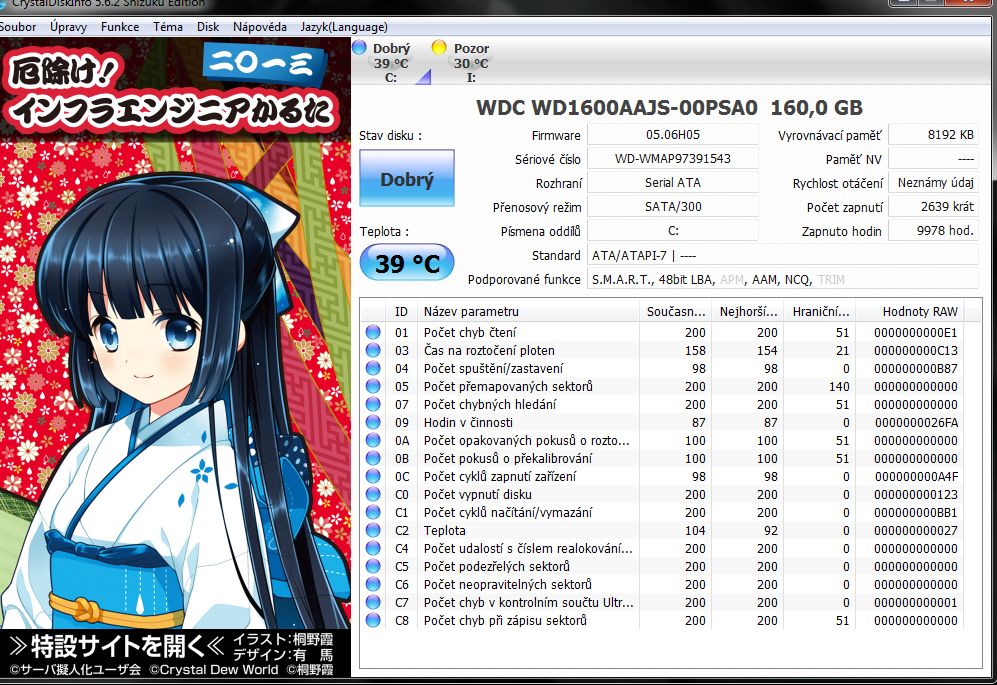The height and width of the screenshot is (685, 997).
Task: Select the Počet chyb čtení row
Action: click(662, 332)
